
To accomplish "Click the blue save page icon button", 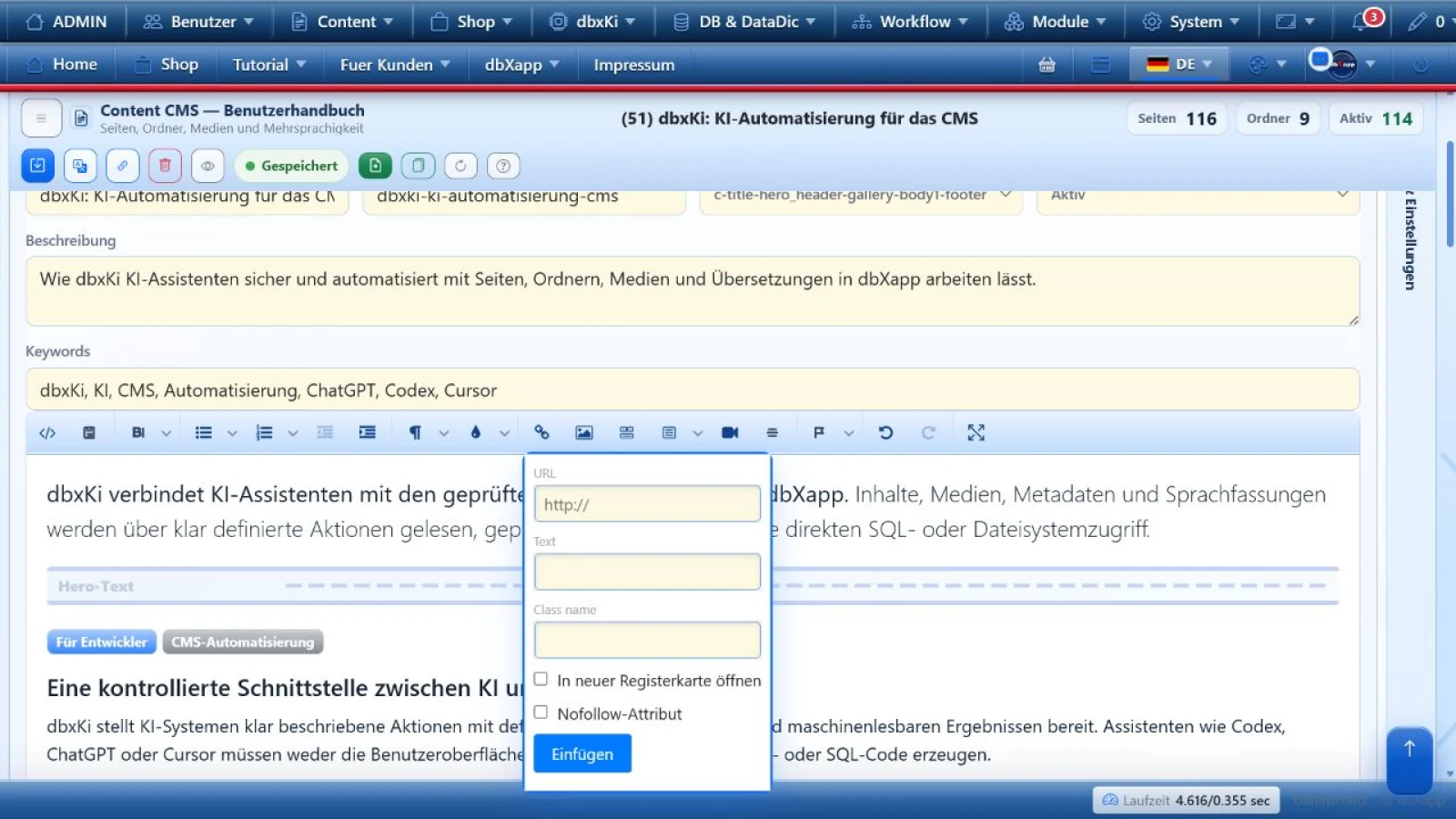I will point(37,166).
